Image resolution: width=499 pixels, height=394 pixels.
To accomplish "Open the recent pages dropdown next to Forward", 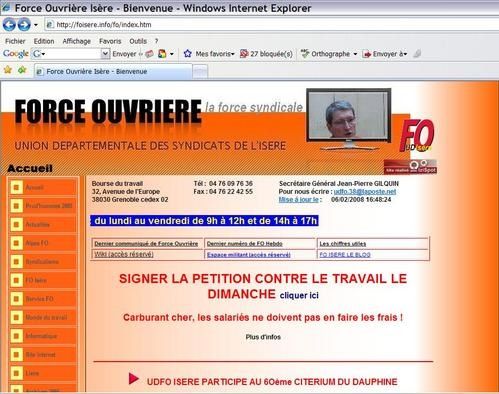I will (36, 25).
